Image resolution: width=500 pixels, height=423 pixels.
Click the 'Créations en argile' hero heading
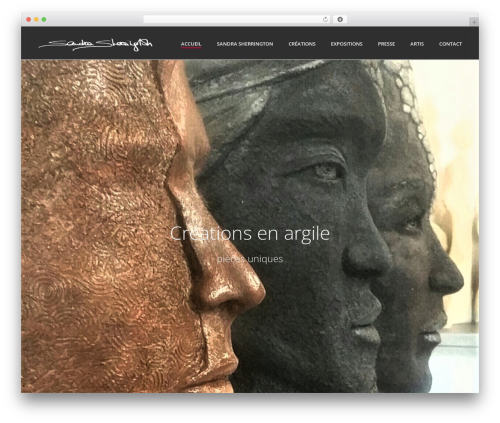(250, 234)
